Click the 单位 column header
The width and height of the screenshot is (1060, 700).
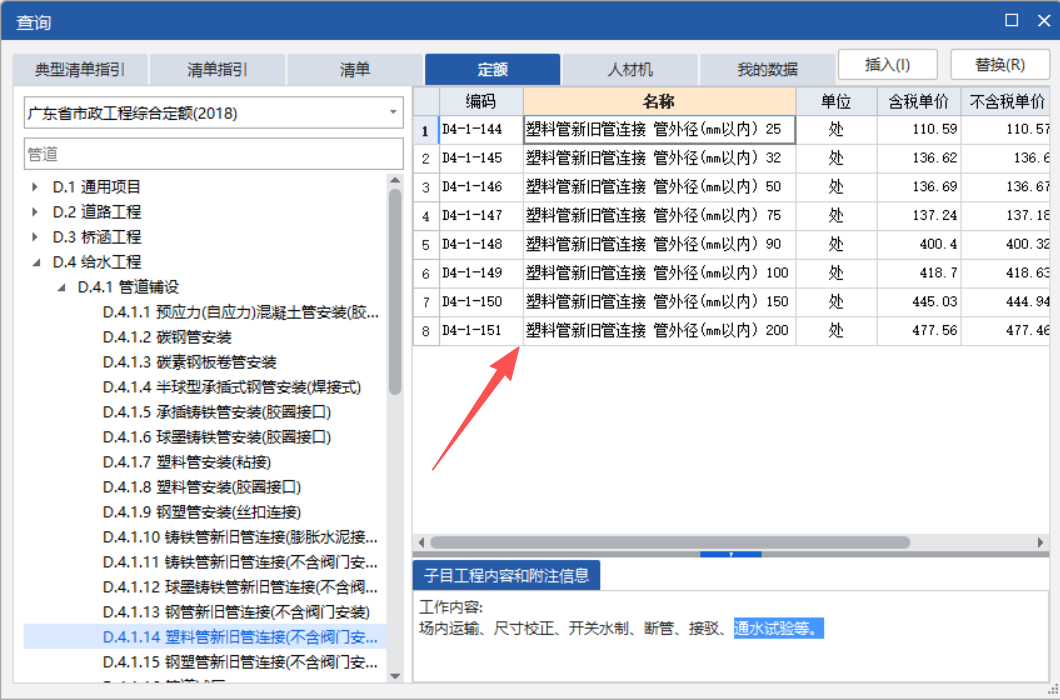[836, 101]
